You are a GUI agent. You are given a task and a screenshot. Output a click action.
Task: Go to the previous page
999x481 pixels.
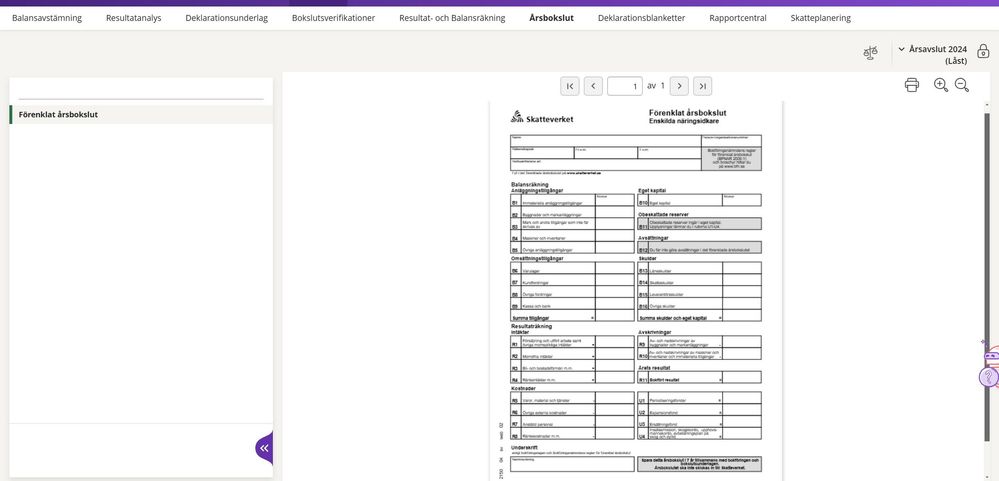(593, 86)
